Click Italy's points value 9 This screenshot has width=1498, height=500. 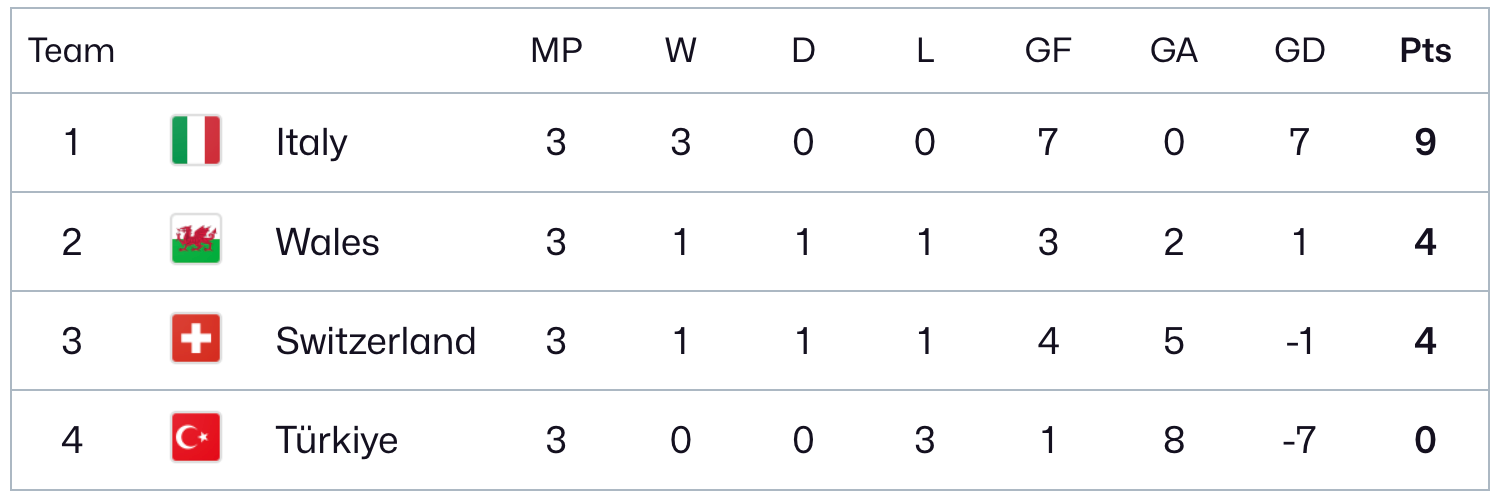(x=1425, y=143)
